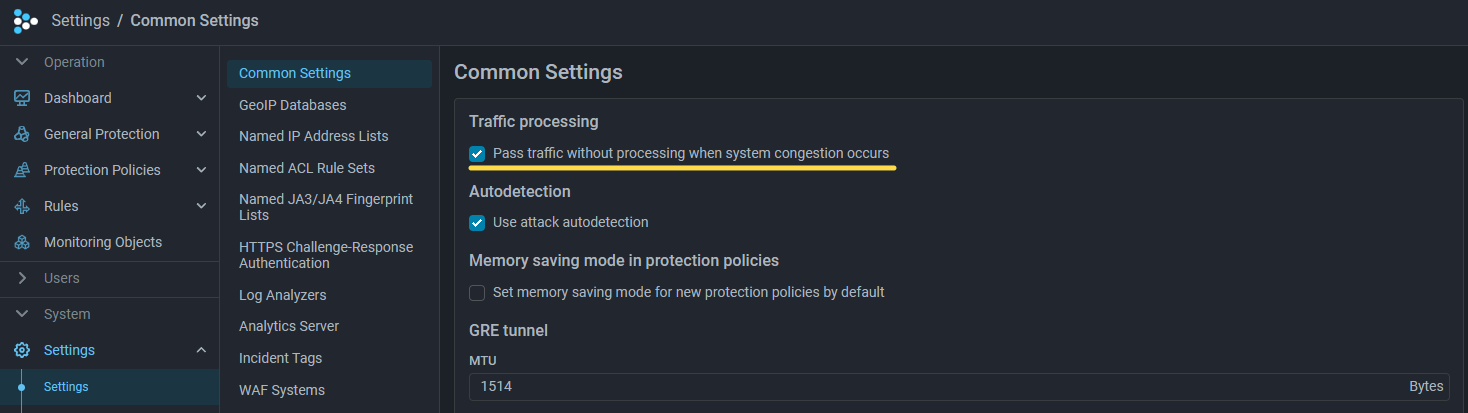Disable Use attack autodetection checkbox
Screen dimensions: 1468x413
(x=477, y=222)
